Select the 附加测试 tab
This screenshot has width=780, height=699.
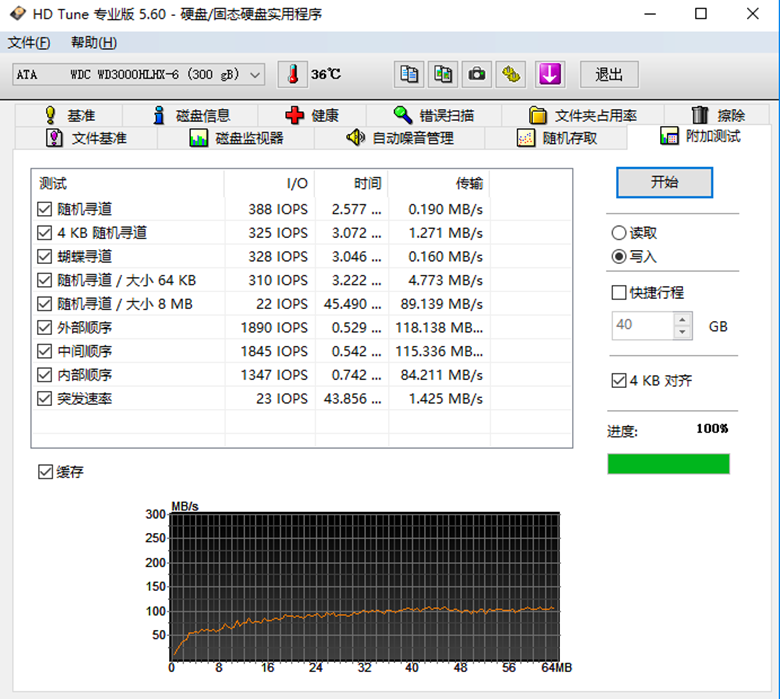[x=700, y=136]
